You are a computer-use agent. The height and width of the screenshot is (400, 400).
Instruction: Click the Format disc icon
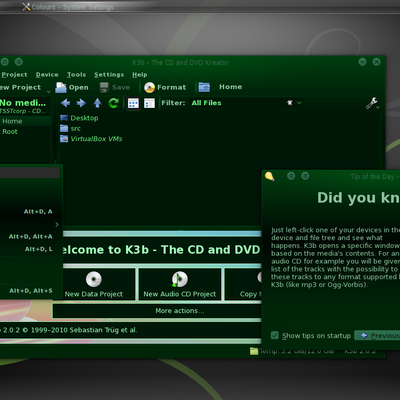tap(149, 87)
